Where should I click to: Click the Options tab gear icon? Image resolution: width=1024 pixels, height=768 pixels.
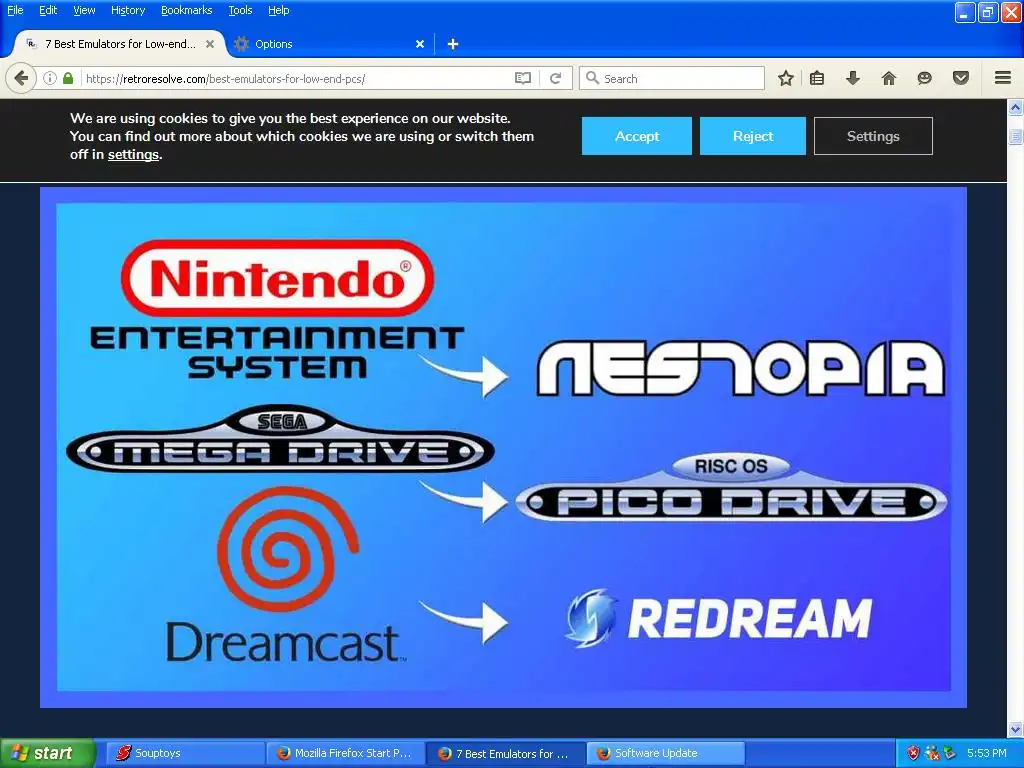pos(242,44)
